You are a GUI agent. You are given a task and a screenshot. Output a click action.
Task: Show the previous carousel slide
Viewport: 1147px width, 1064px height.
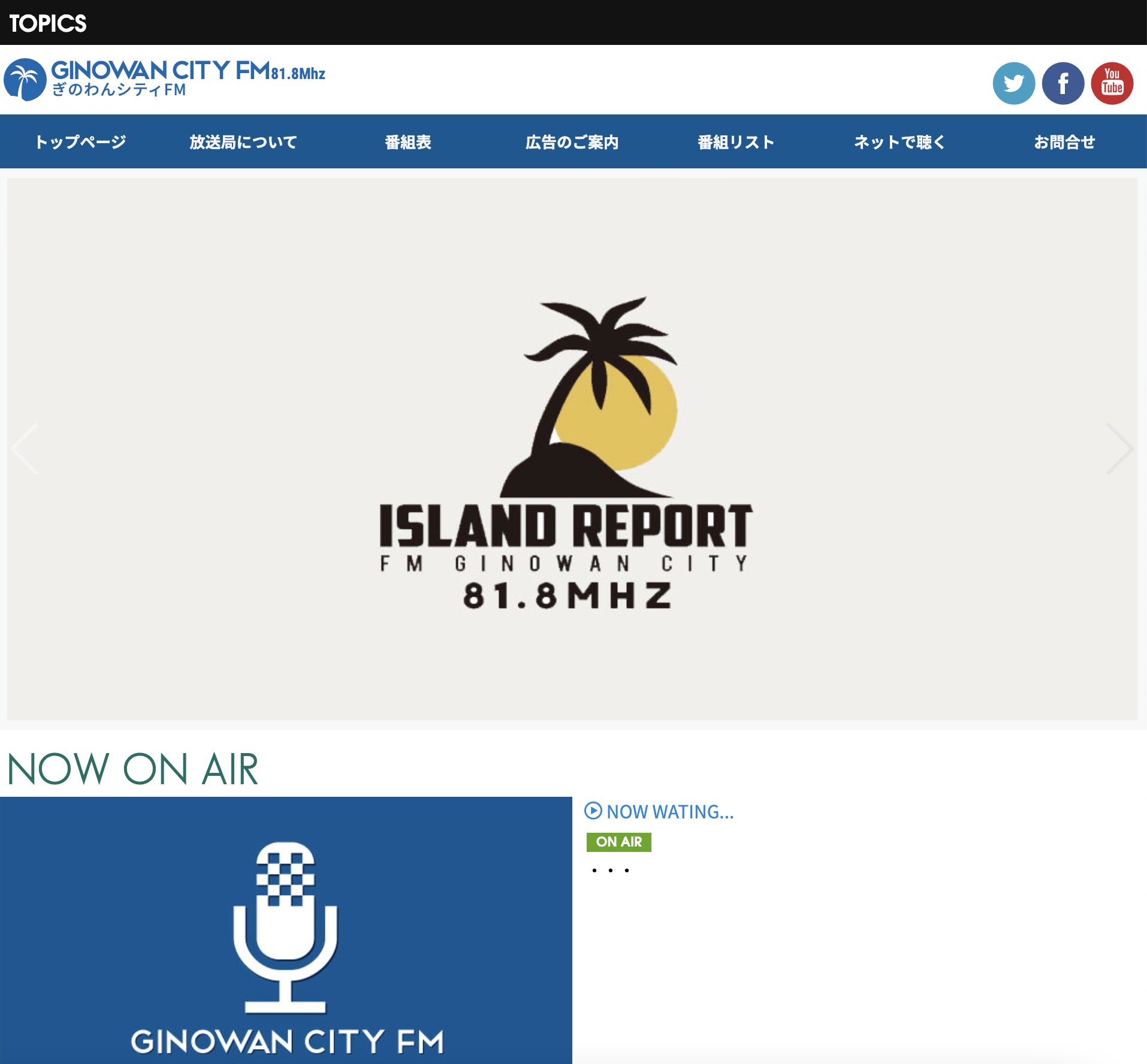(25, 449)
